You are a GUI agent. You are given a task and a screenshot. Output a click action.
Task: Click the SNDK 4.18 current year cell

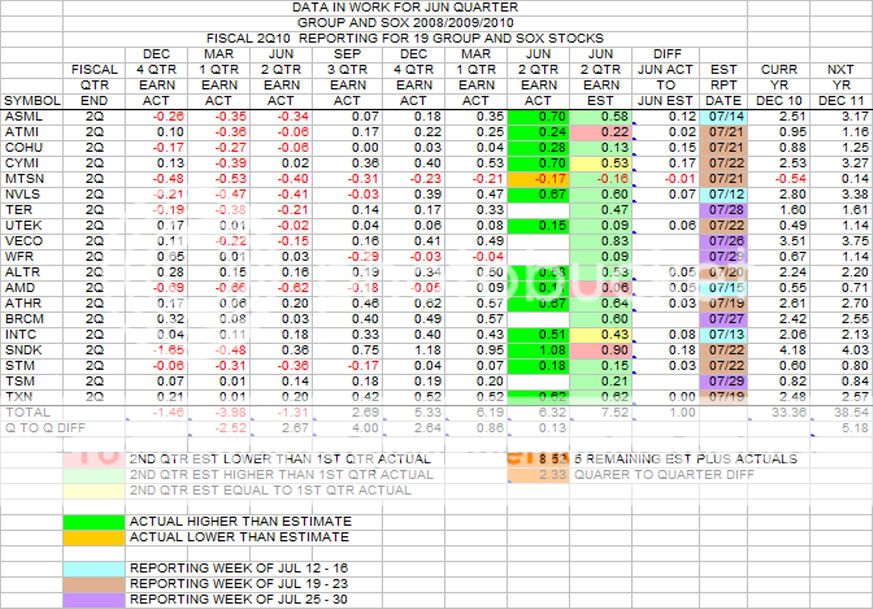(780, 350)
